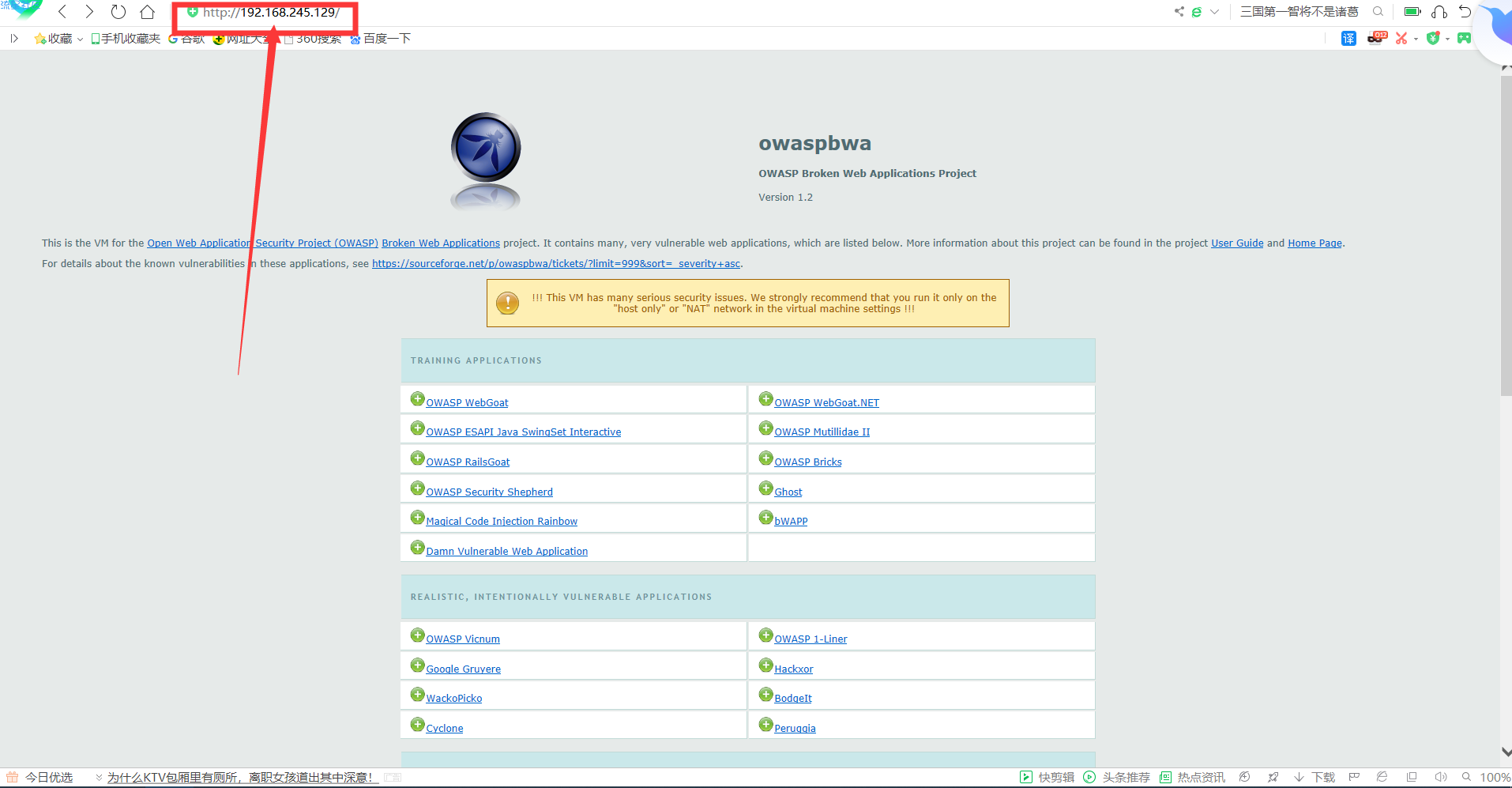The height and width of the screenshot is (788, 1512).
Task: Open the translate extension icon
Action: pyautogui.click(x=1348, y=39)
